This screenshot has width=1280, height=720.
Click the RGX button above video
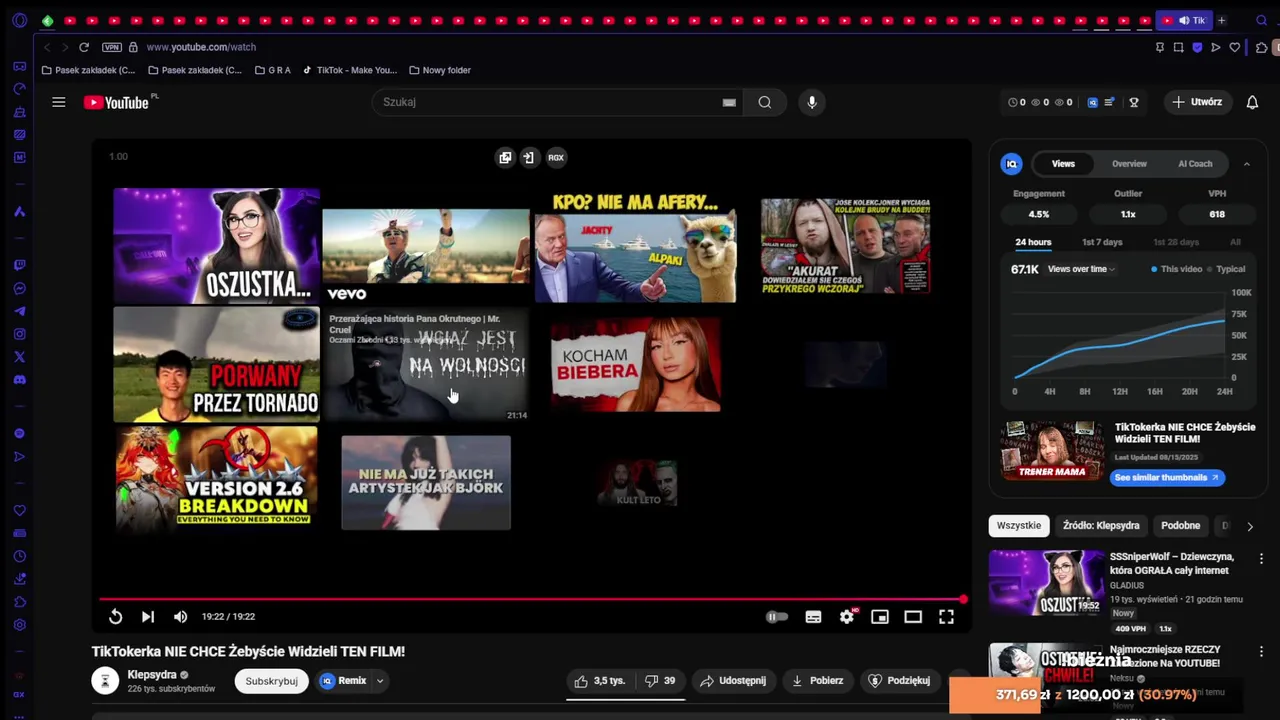(556, 157)
